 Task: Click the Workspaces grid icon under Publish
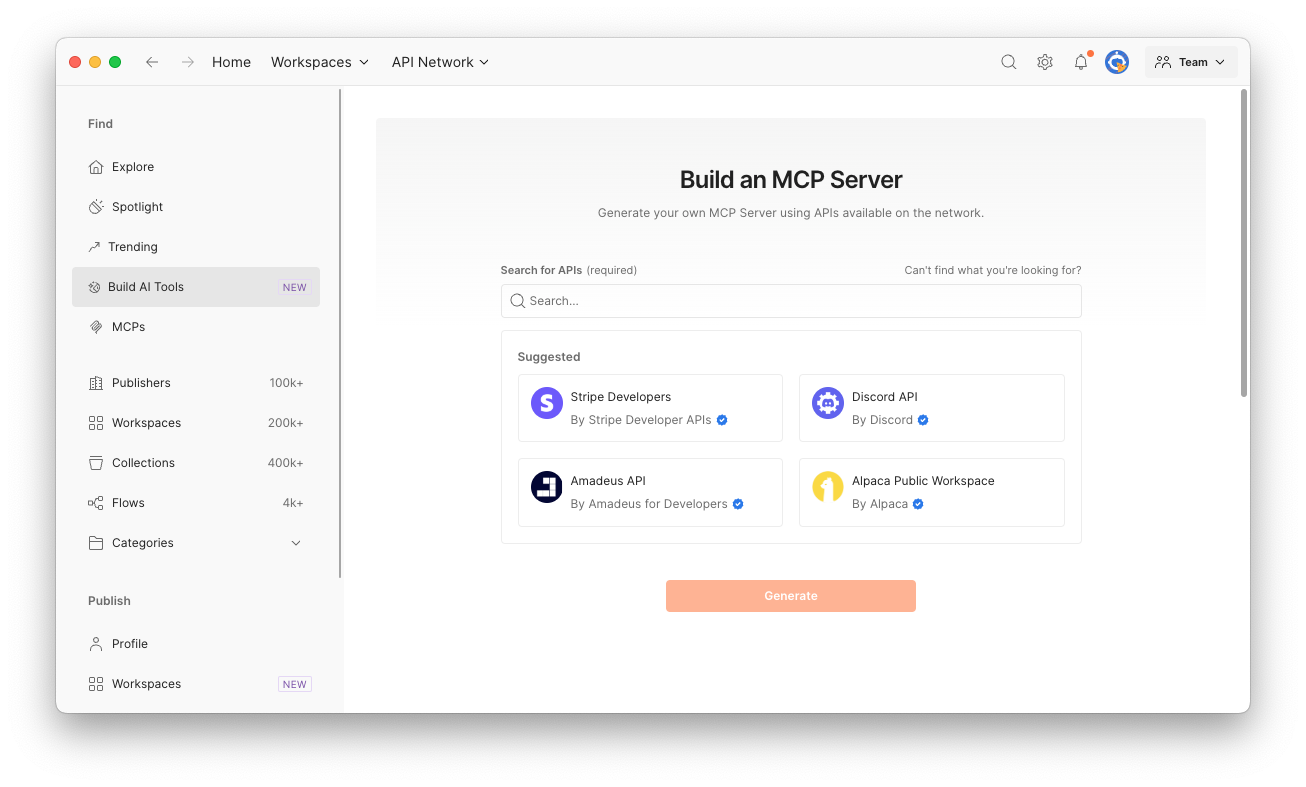pyautogui.click(x=96, y=684)
